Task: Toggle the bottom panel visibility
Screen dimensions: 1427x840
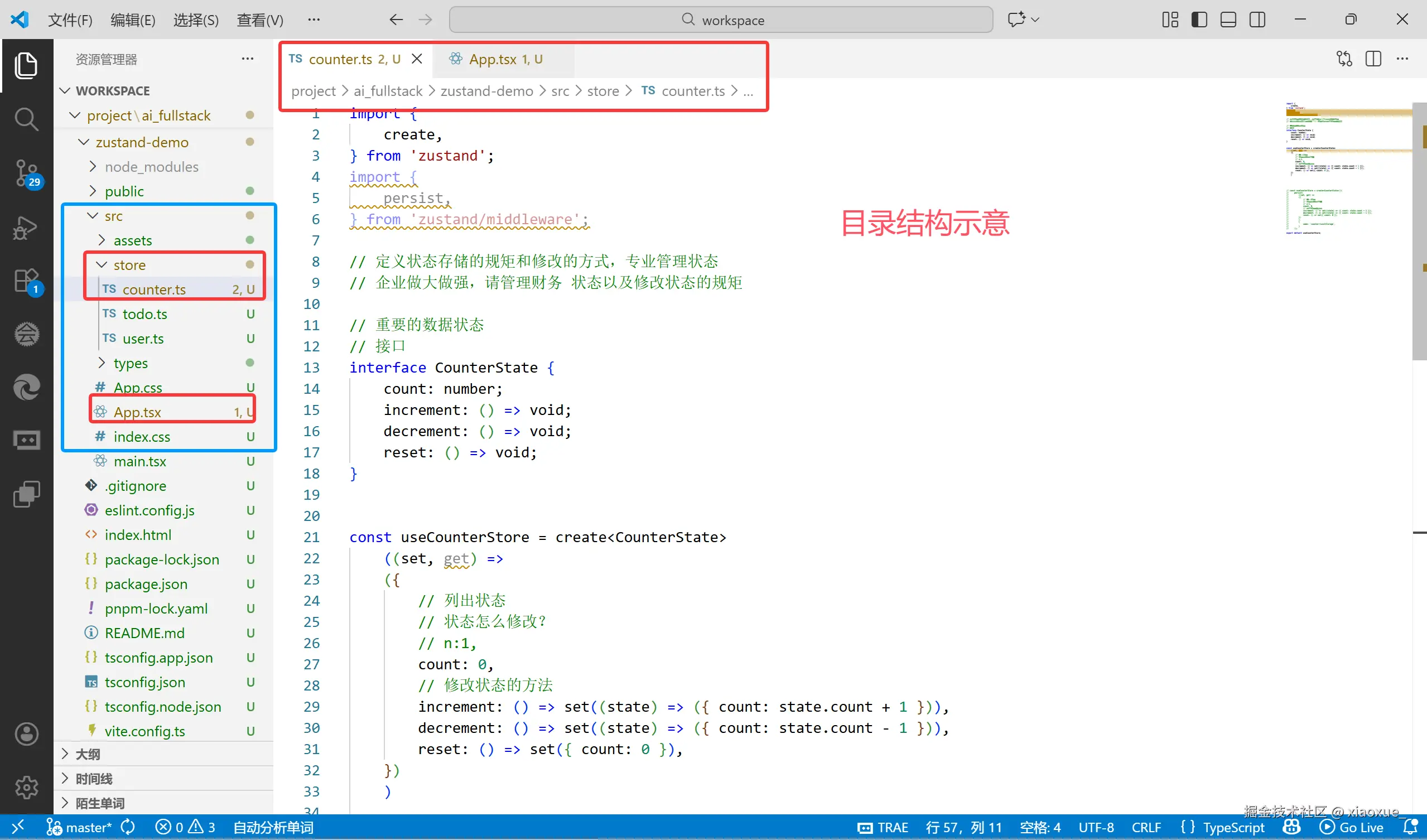Action: pos(1228,20)
